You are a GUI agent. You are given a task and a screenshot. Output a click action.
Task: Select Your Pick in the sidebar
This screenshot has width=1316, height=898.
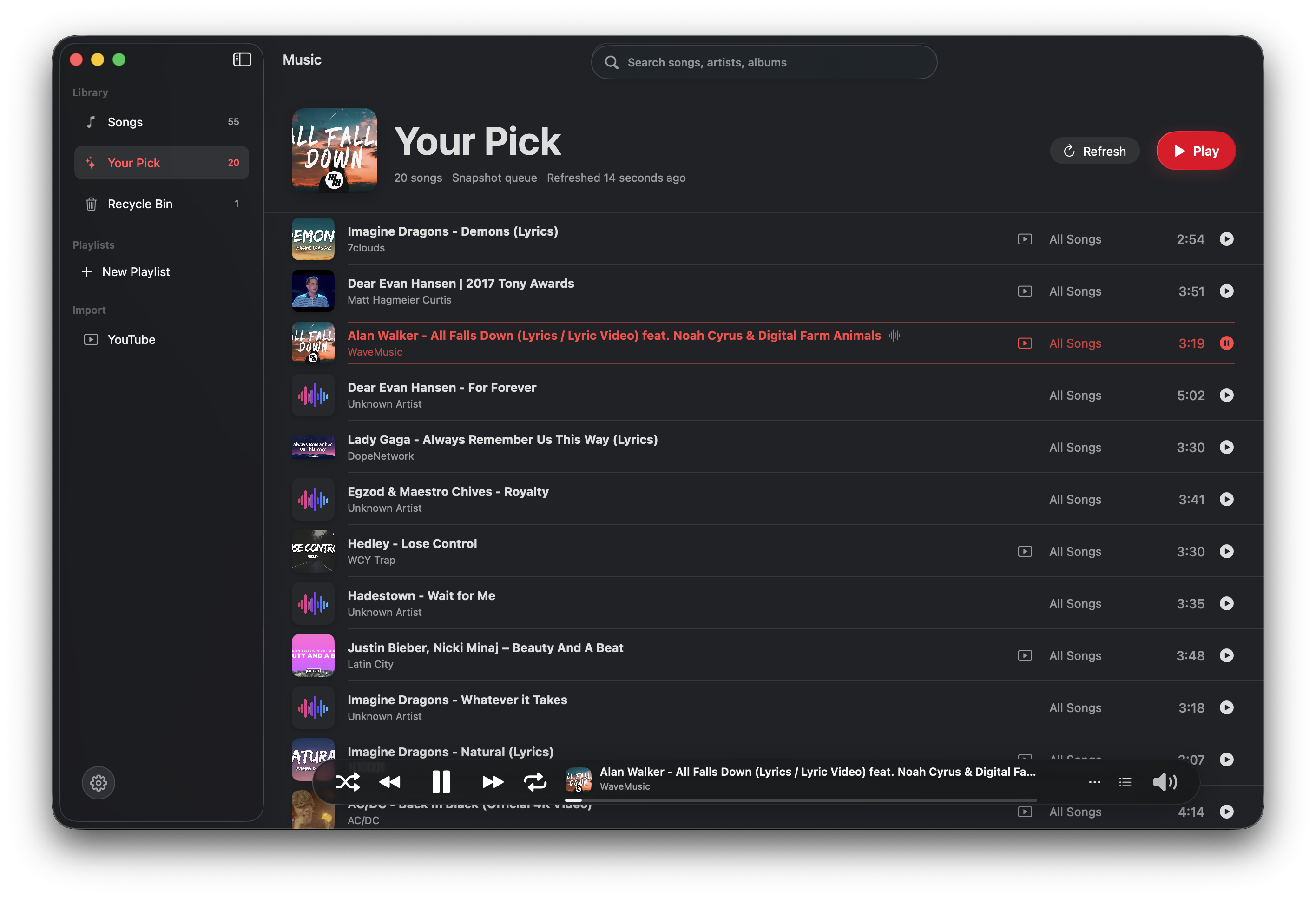pyautogui.click(x=161, y=163)
